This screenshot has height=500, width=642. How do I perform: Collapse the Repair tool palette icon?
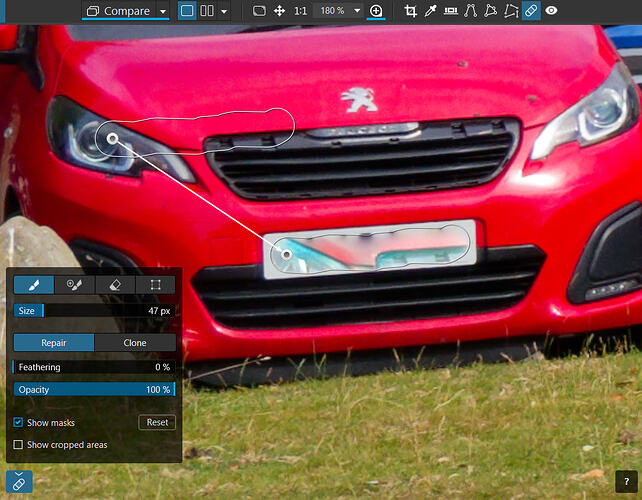point(19,481)
